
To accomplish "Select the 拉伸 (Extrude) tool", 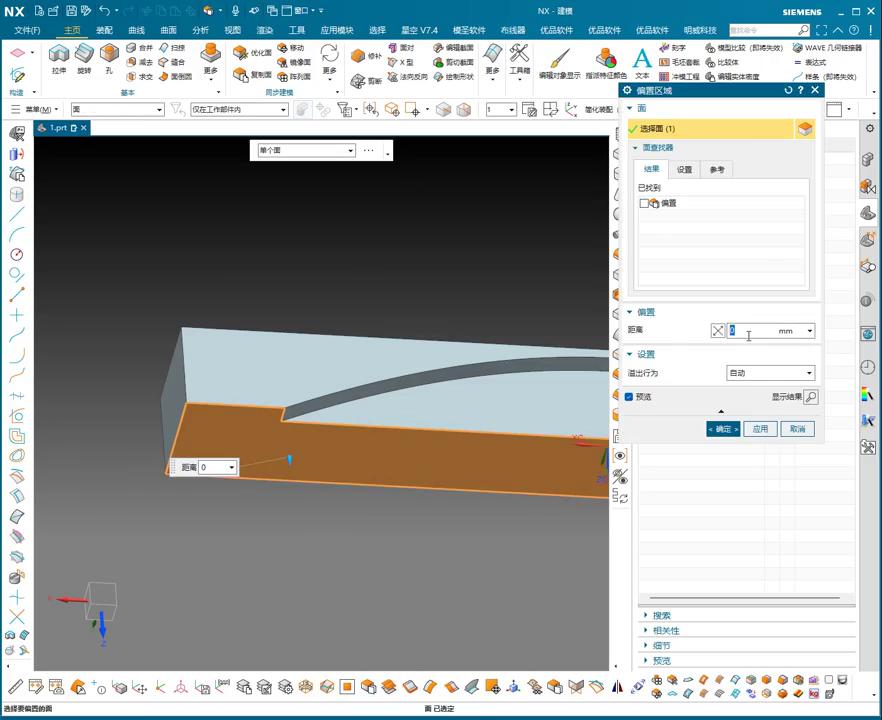I will (59, 56).
